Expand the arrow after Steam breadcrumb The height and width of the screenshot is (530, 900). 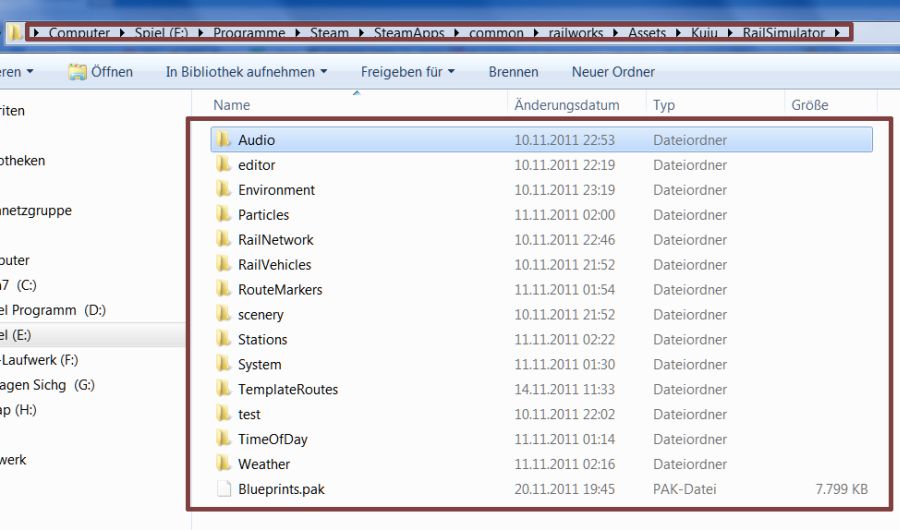362,33
